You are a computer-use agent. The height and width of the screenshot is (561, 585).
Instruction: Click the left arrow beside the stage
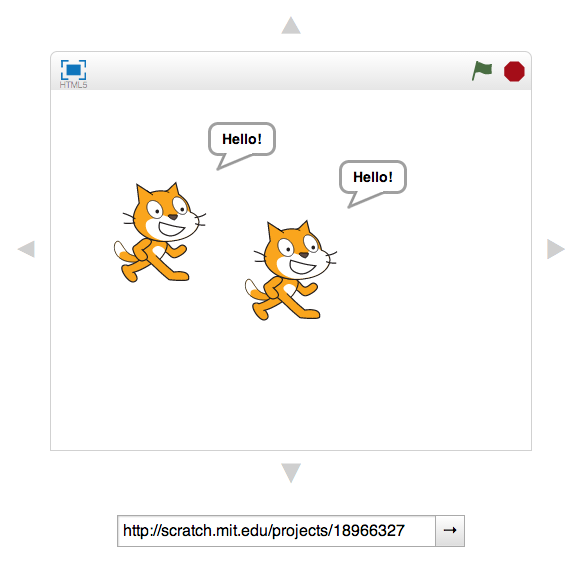[x=26, y=249]
